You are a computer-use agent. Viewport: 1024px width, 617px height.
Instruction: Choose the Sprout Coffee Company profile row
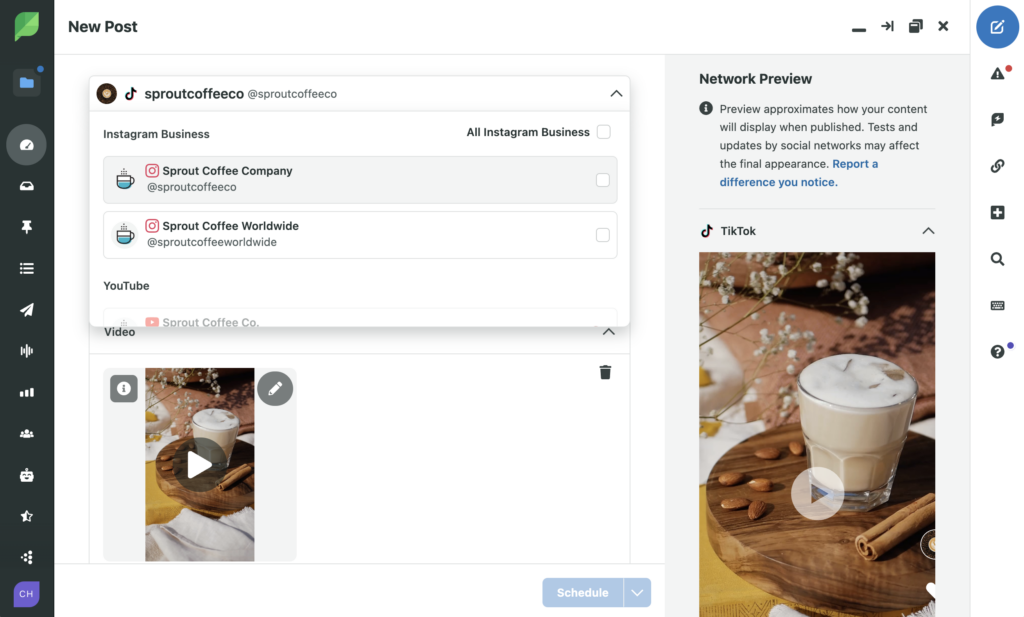click(x=350, y=180)
